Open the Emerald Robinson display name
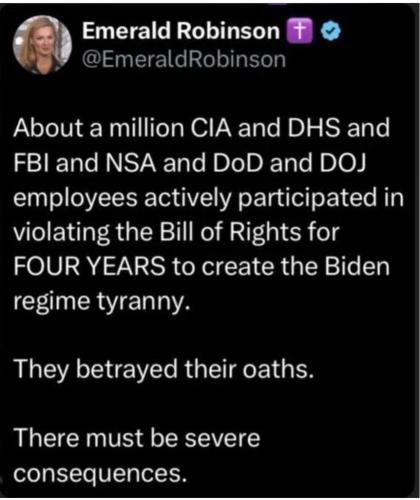This screenshot has width=420, height=500. tap(180, 31)
